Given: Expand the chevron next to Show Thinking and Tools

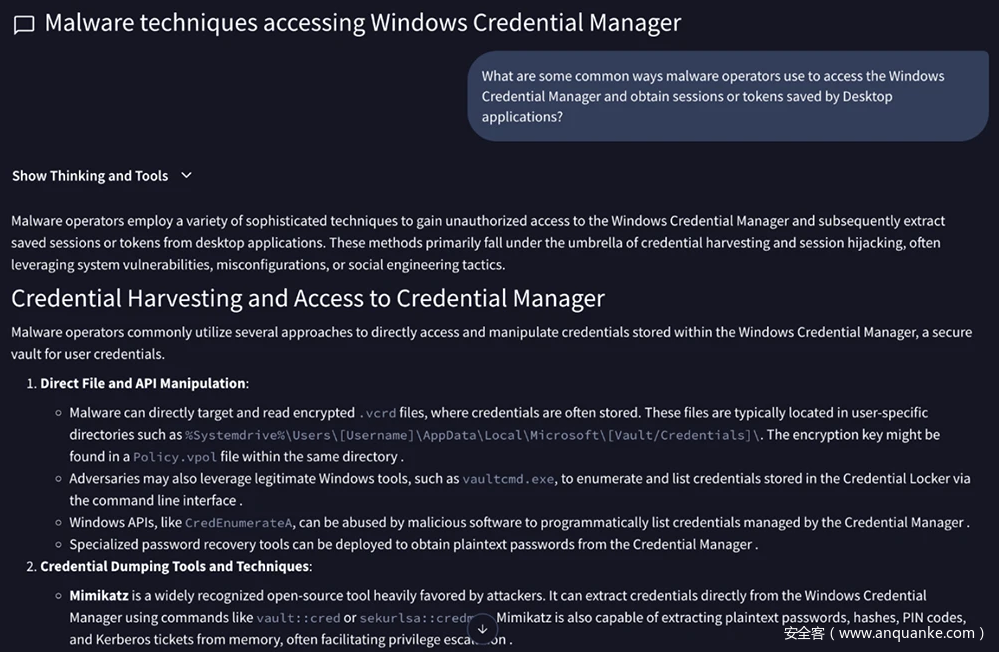Looking at the screenshot, I should [x=186, y=176].
